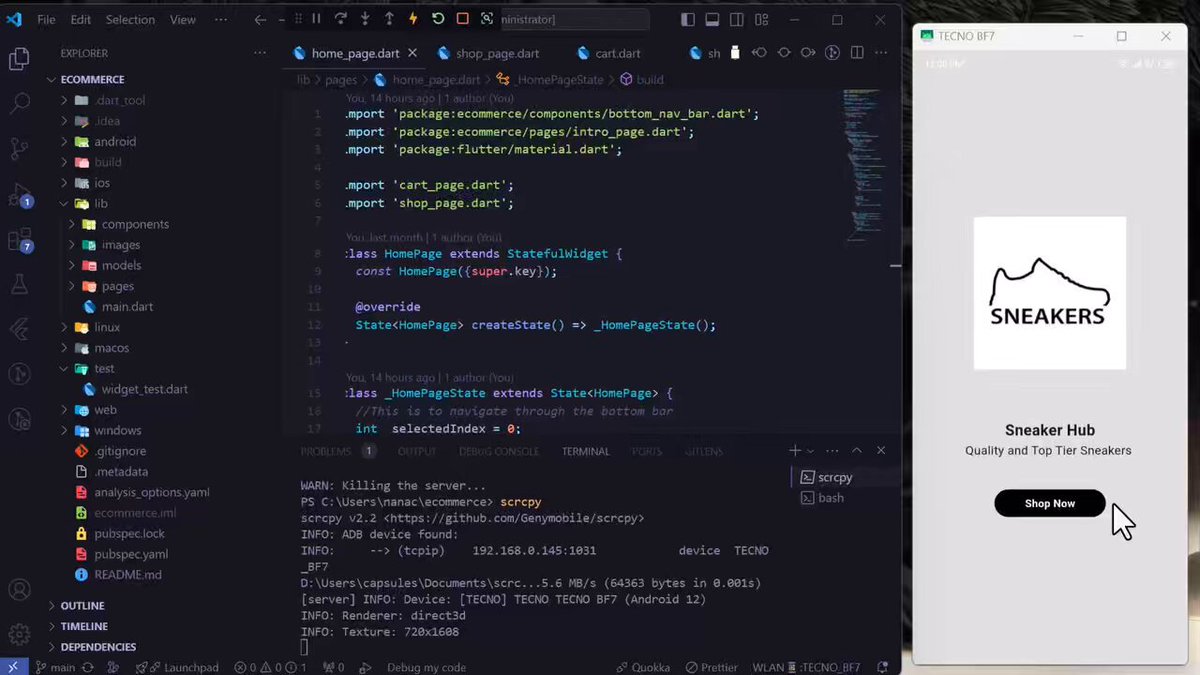The image size is (1200, 675).
Task: Click the debug Step Into arrow
Action: 365,19
